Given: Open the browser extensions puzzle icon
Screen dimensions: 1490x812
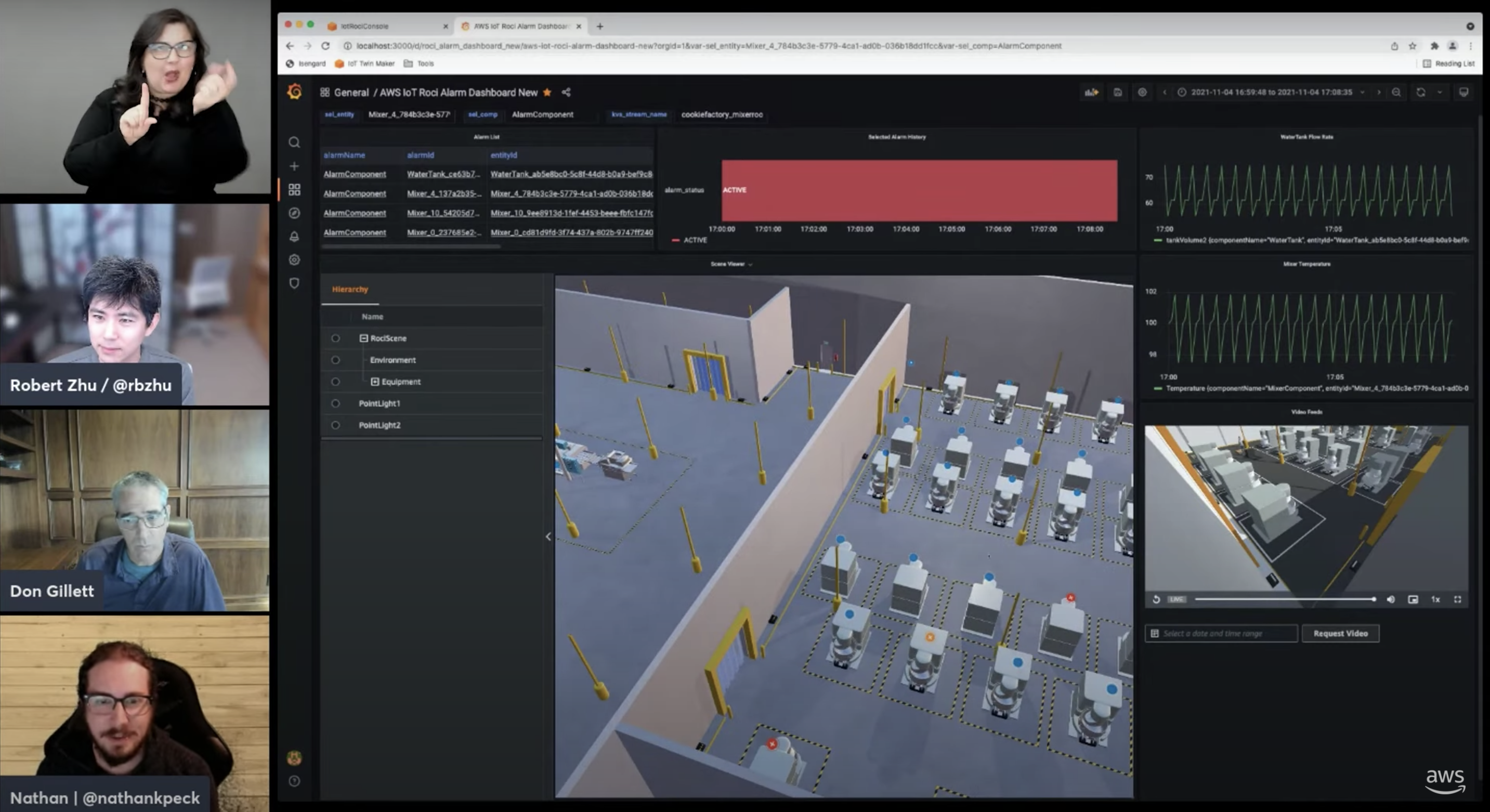Looking at the screenshot, I should click(1434, 46).
